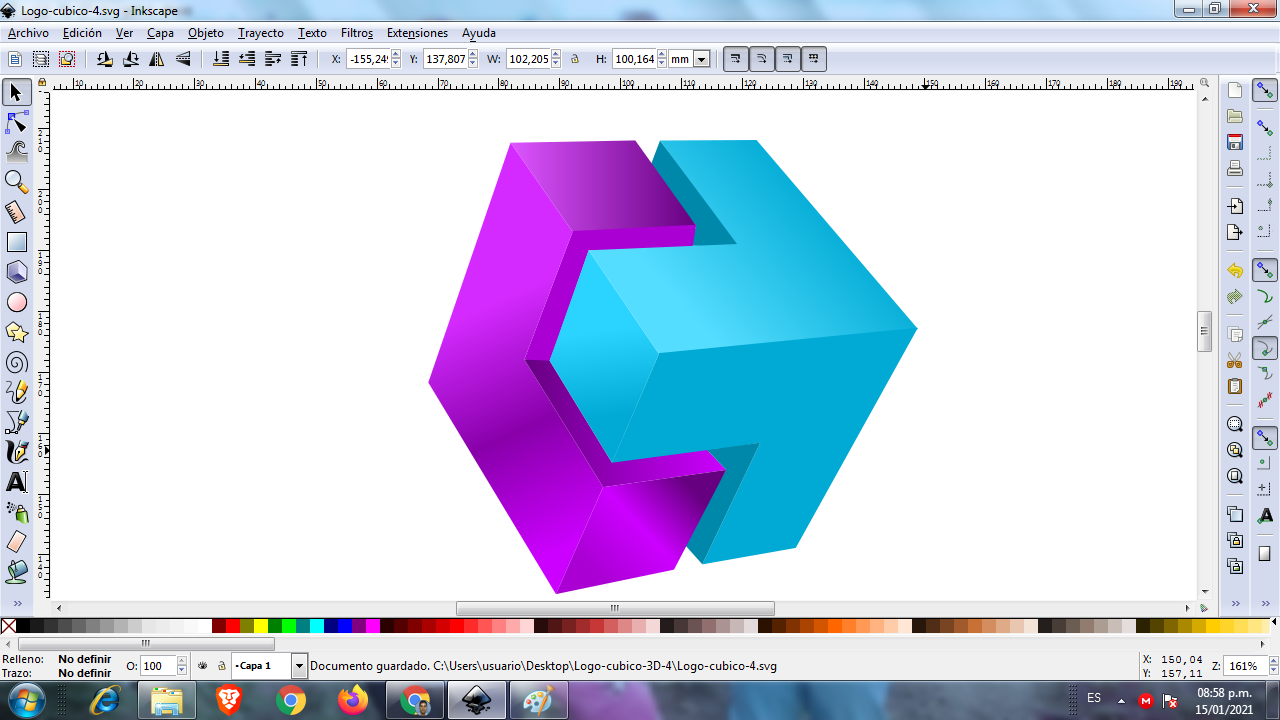Open the Filtros menu
Image resolution: width=1280 pixels, height=720 pixels.
[357, 33]
